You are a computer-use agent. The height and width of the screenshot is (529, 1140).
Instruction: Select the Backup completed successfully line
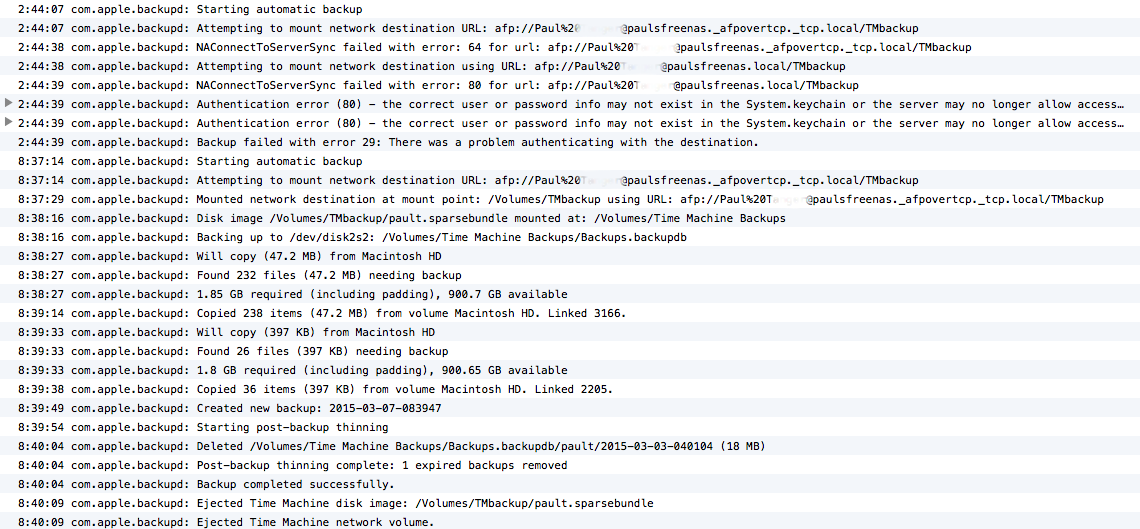[570, 484]
